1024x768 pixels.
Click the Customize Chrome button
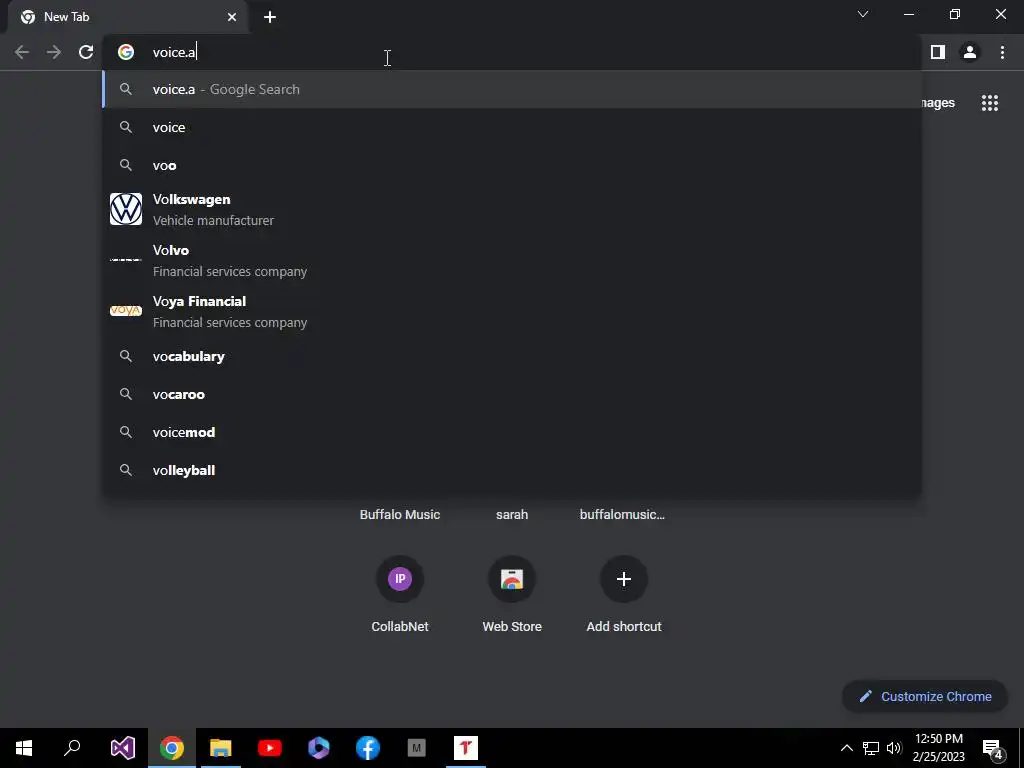925,696
